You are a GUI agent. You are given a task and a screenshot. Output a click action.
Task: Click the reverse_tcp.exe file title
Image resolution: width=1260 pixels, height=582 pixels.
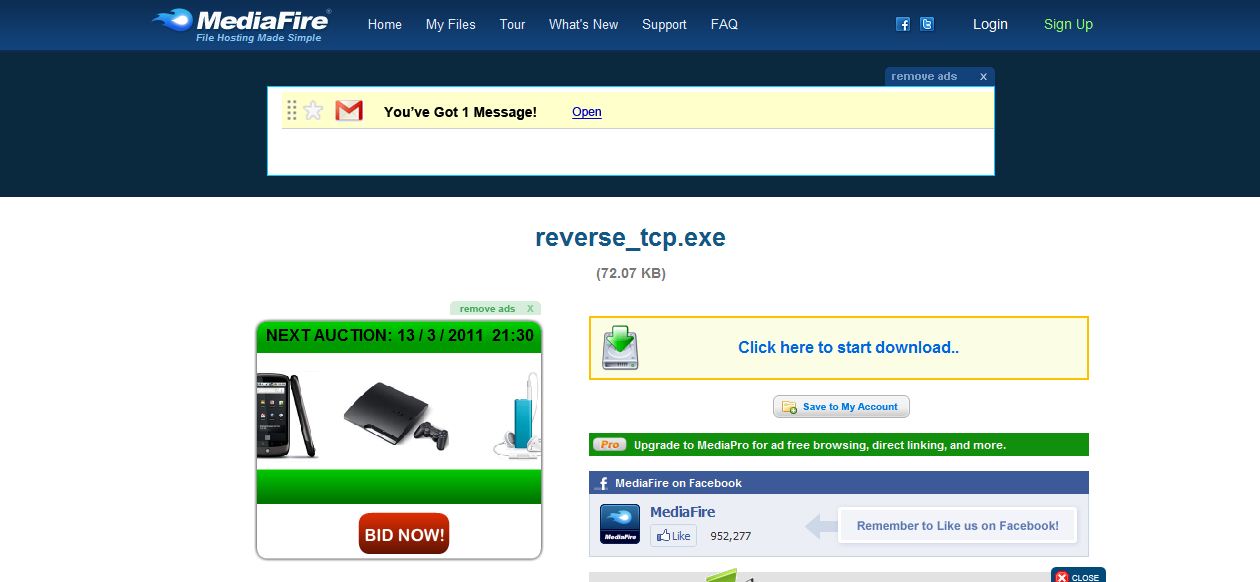pos(630,238)
